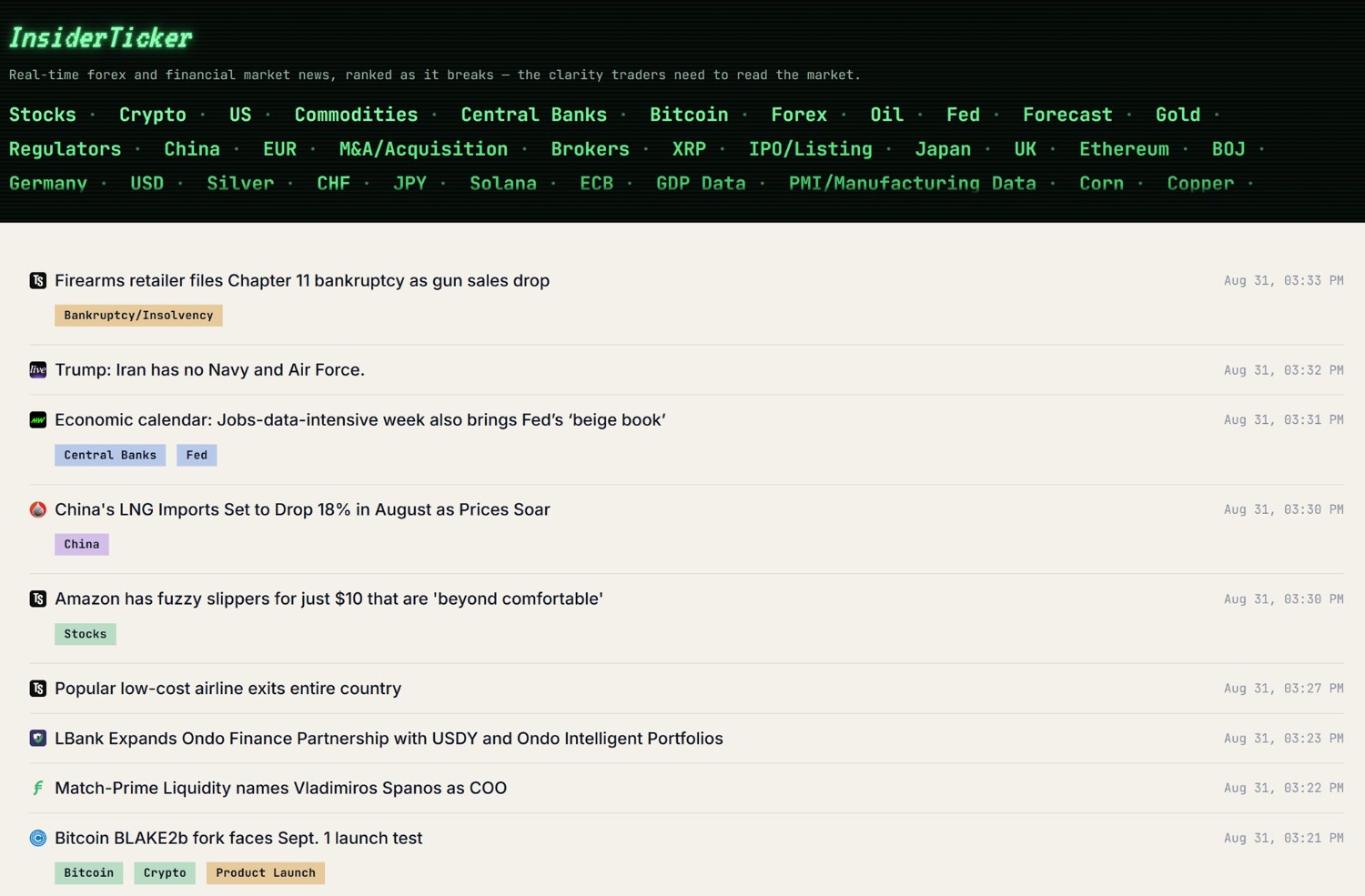The width and height of the screenshot is (1365, 896).
Task: Read the Popular low-cost airline exits article
Action: (x=227, y=689)
